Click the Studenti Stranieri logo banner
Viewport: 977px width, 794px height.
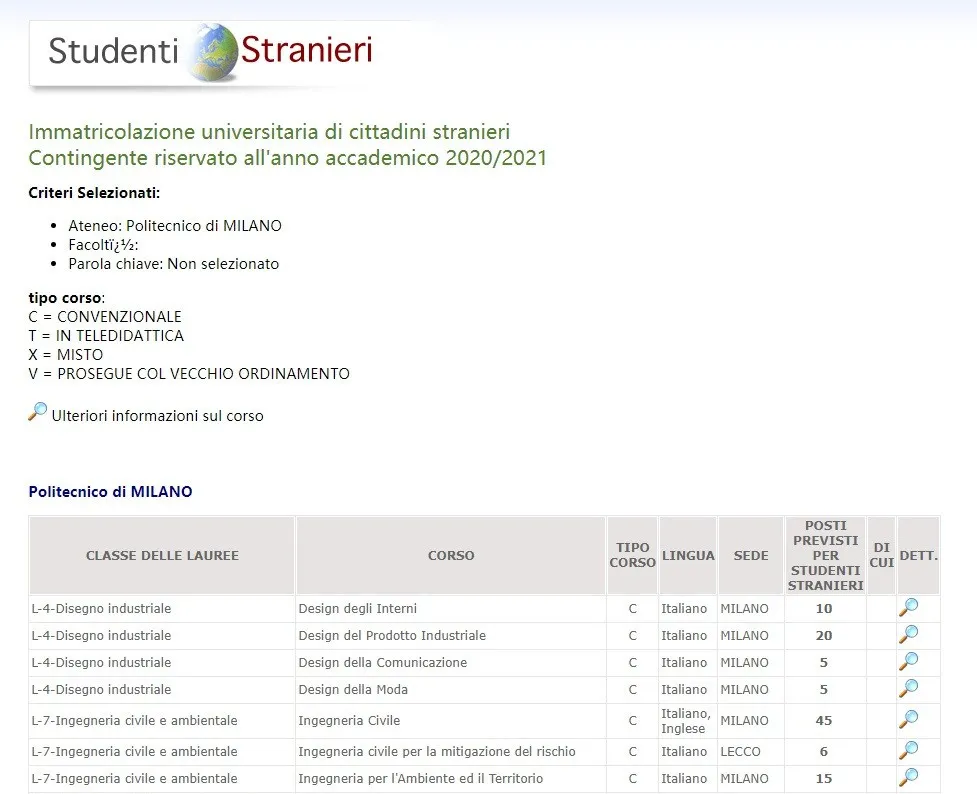pyautogui.click(x=211, y=52)
